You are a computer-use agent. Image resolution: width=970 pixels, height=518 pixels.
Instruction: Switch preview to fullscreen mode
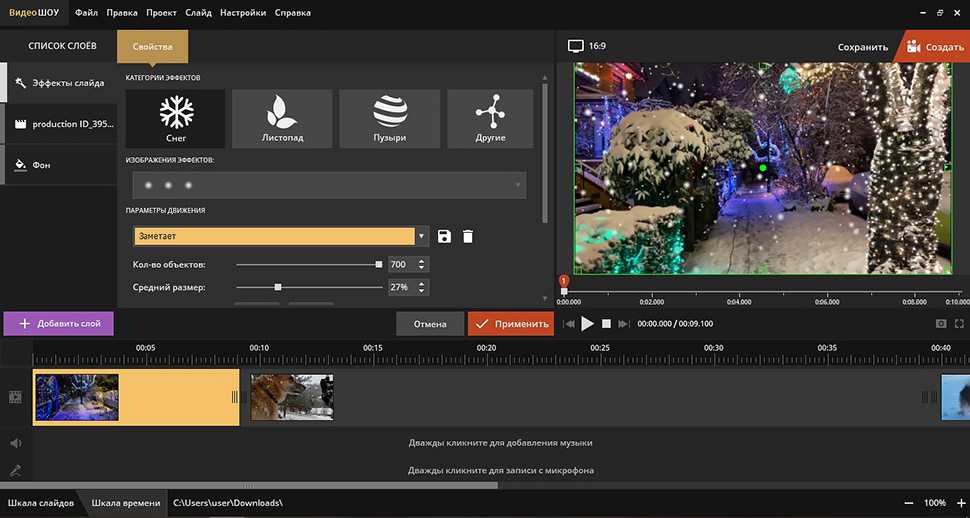tap(960, 324)
